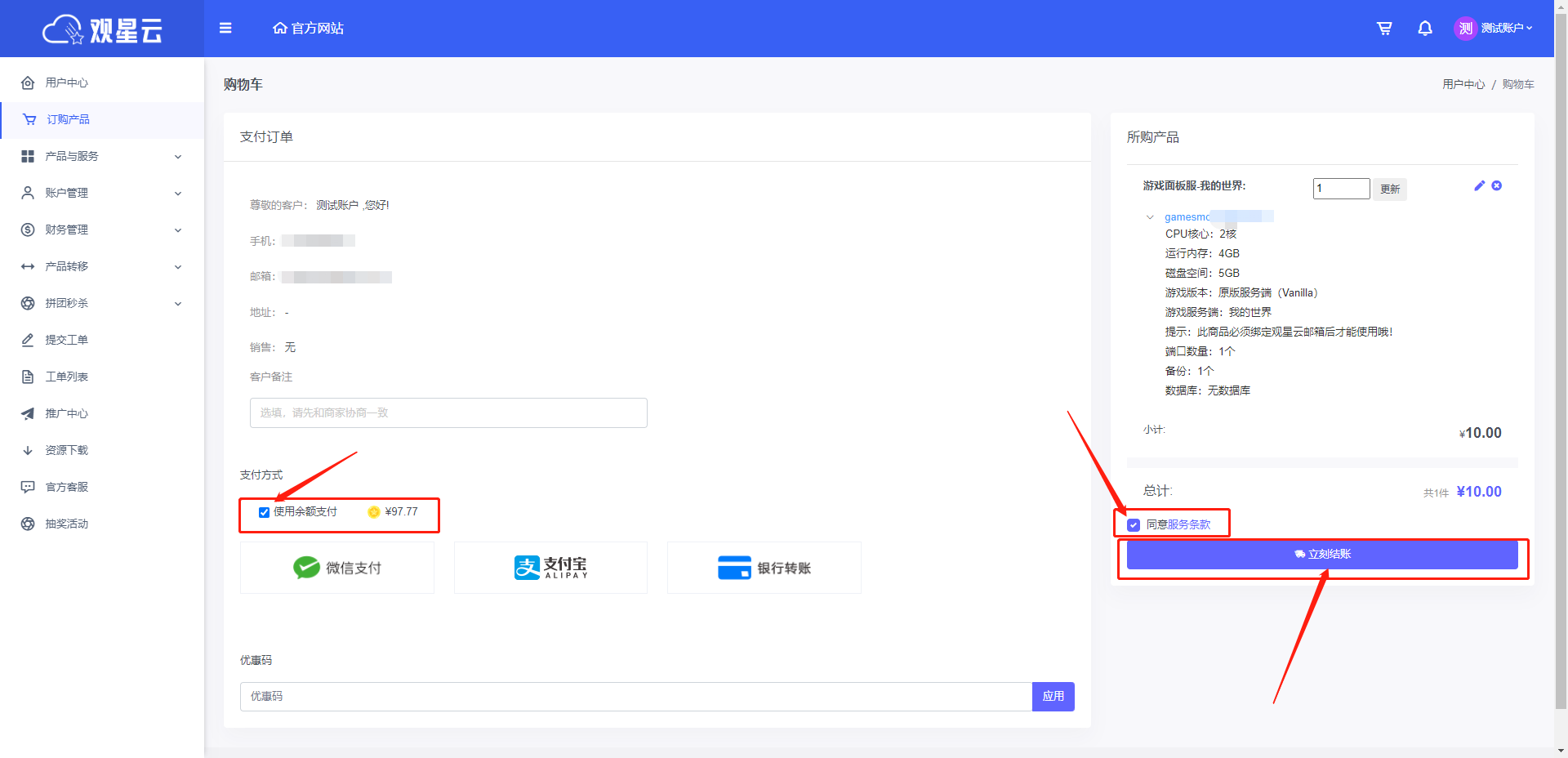Select Alipay (支付宝) payment option
This screenshot has height=758, width=1568.
point(550,568)
